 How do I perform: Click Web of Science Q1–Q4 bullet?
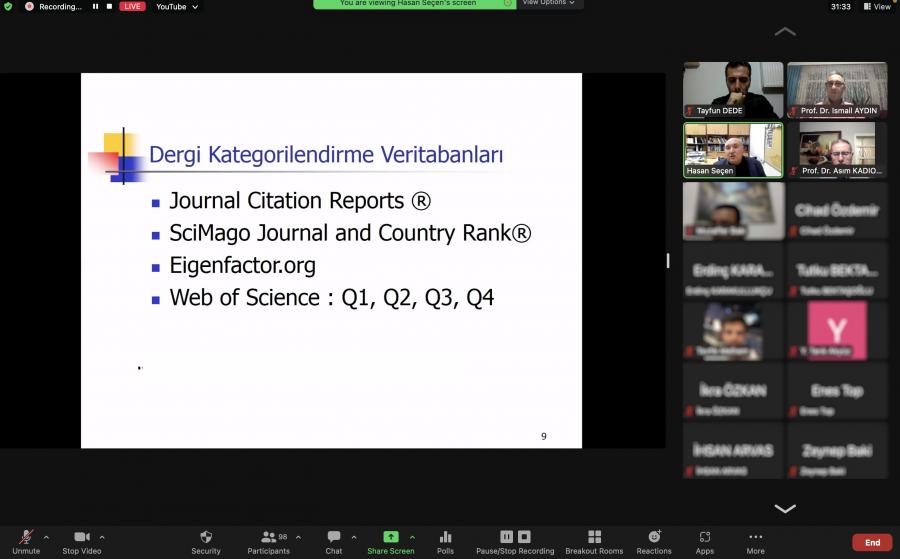coord(331,297)
